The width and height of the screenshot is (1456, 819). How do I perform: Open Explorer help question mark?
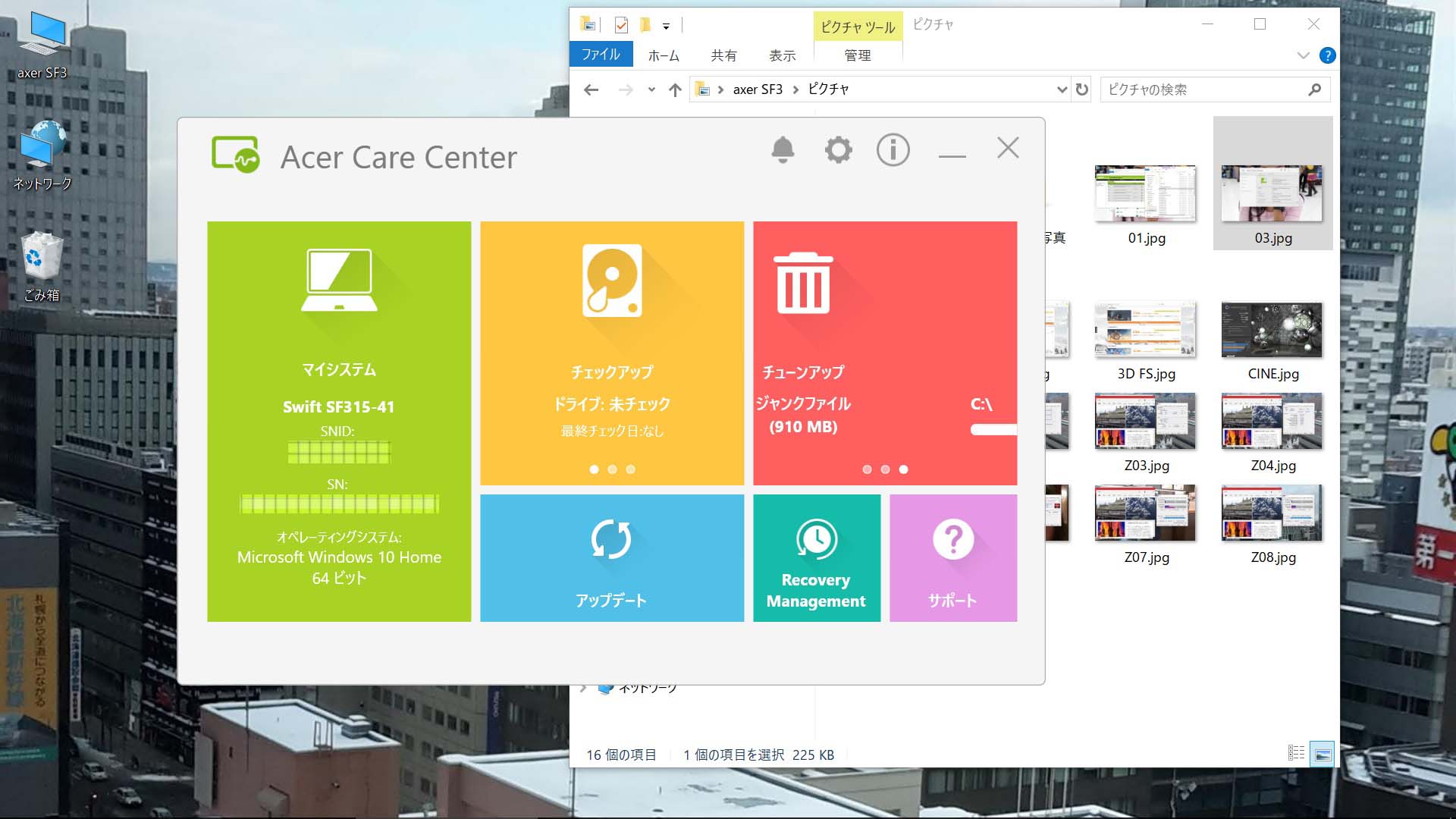pos(1328,55)
